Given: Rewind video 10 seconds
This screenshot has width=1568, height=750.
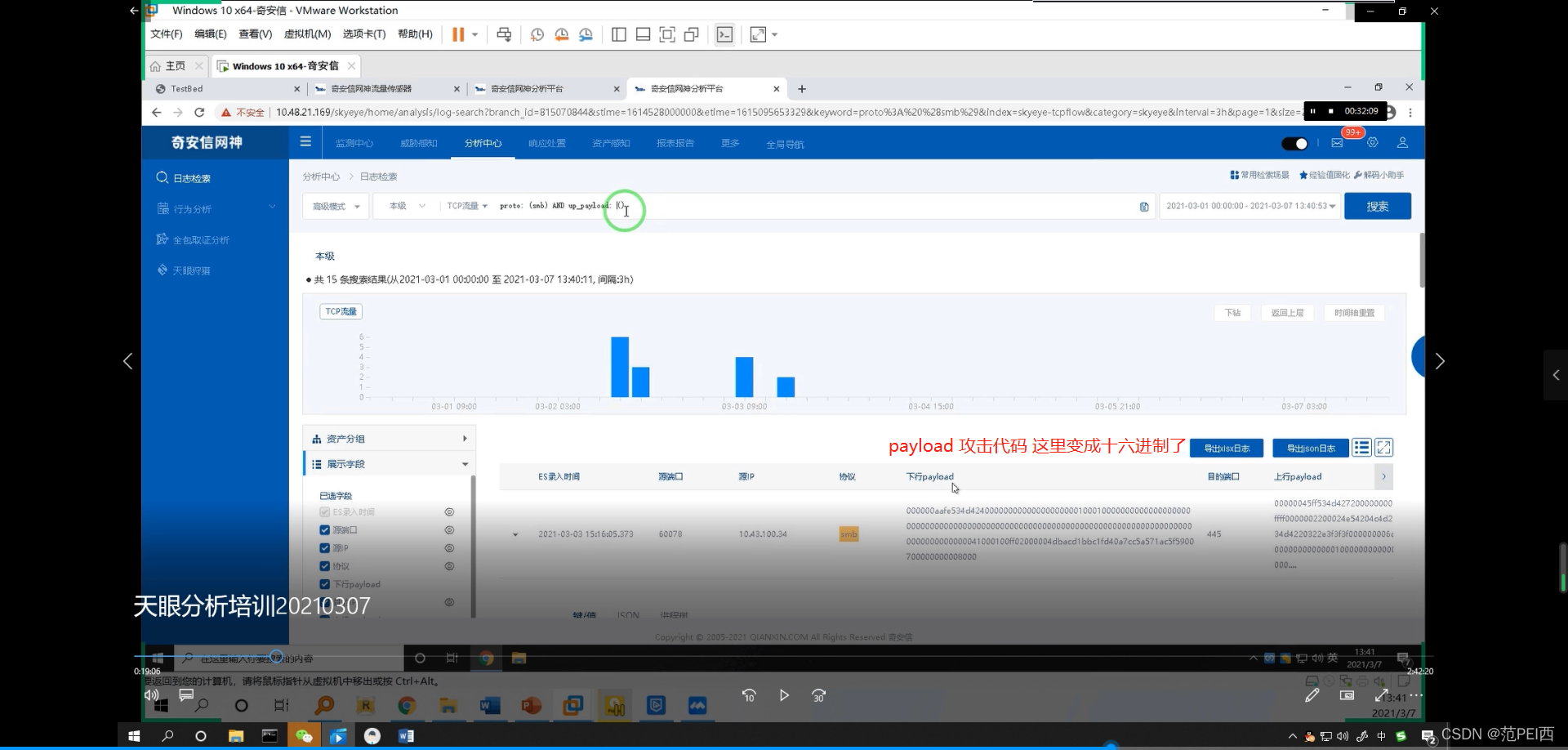Looking at the screenshot, I should pyautogui.click(x=749, y=695).
